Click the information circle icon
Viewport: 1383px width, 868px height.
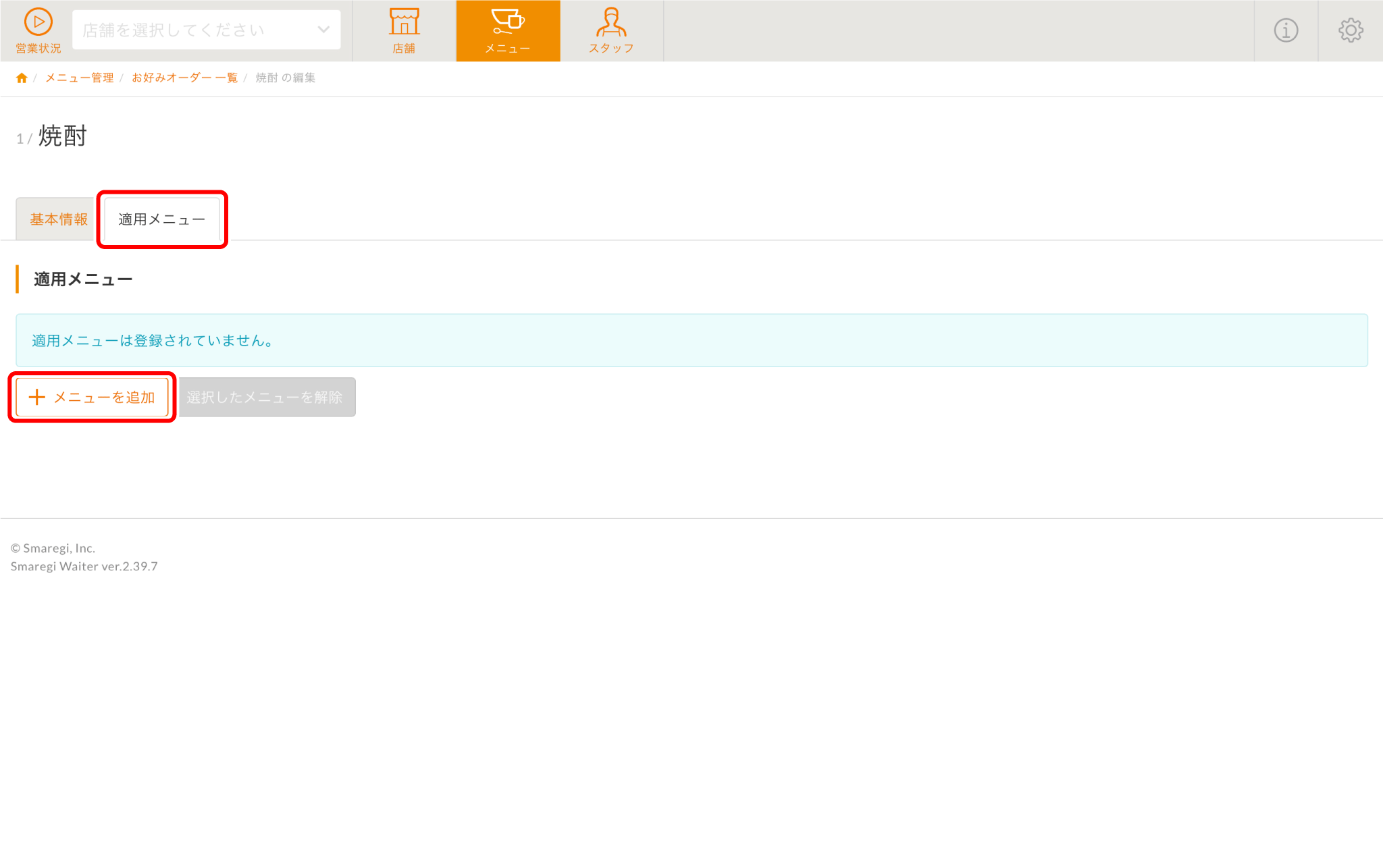[1286, 30]
